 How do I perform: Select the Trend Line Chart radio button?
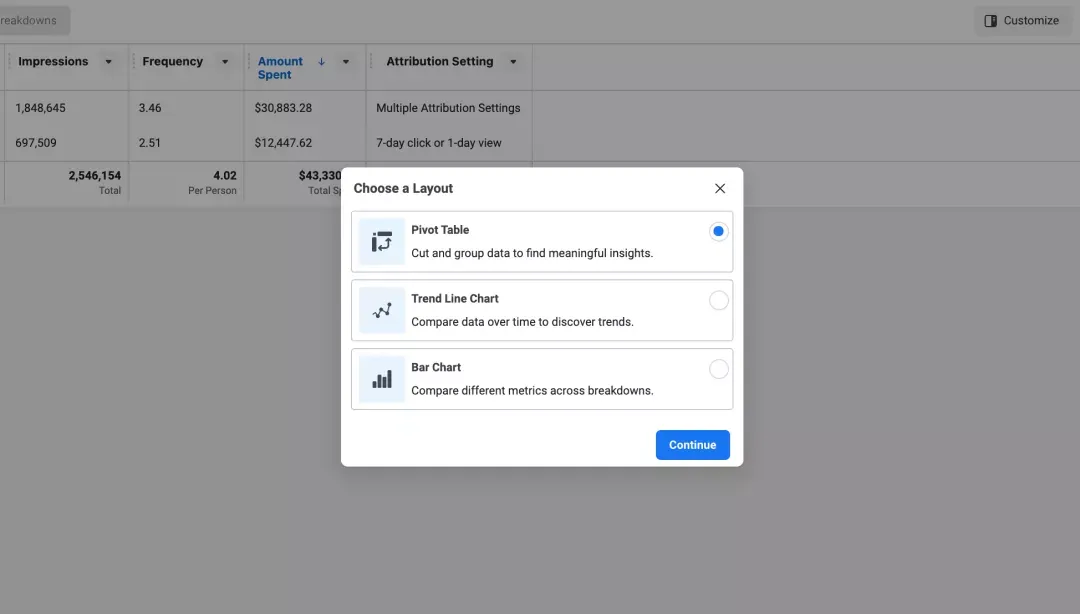click(718, 300)
